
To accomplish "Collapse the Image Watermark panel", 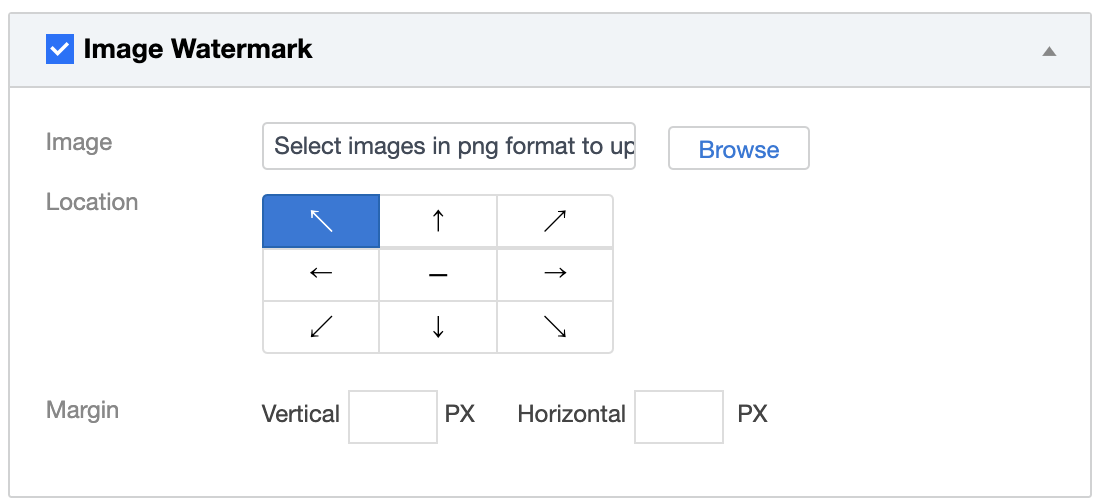I will pos(1049,51).
